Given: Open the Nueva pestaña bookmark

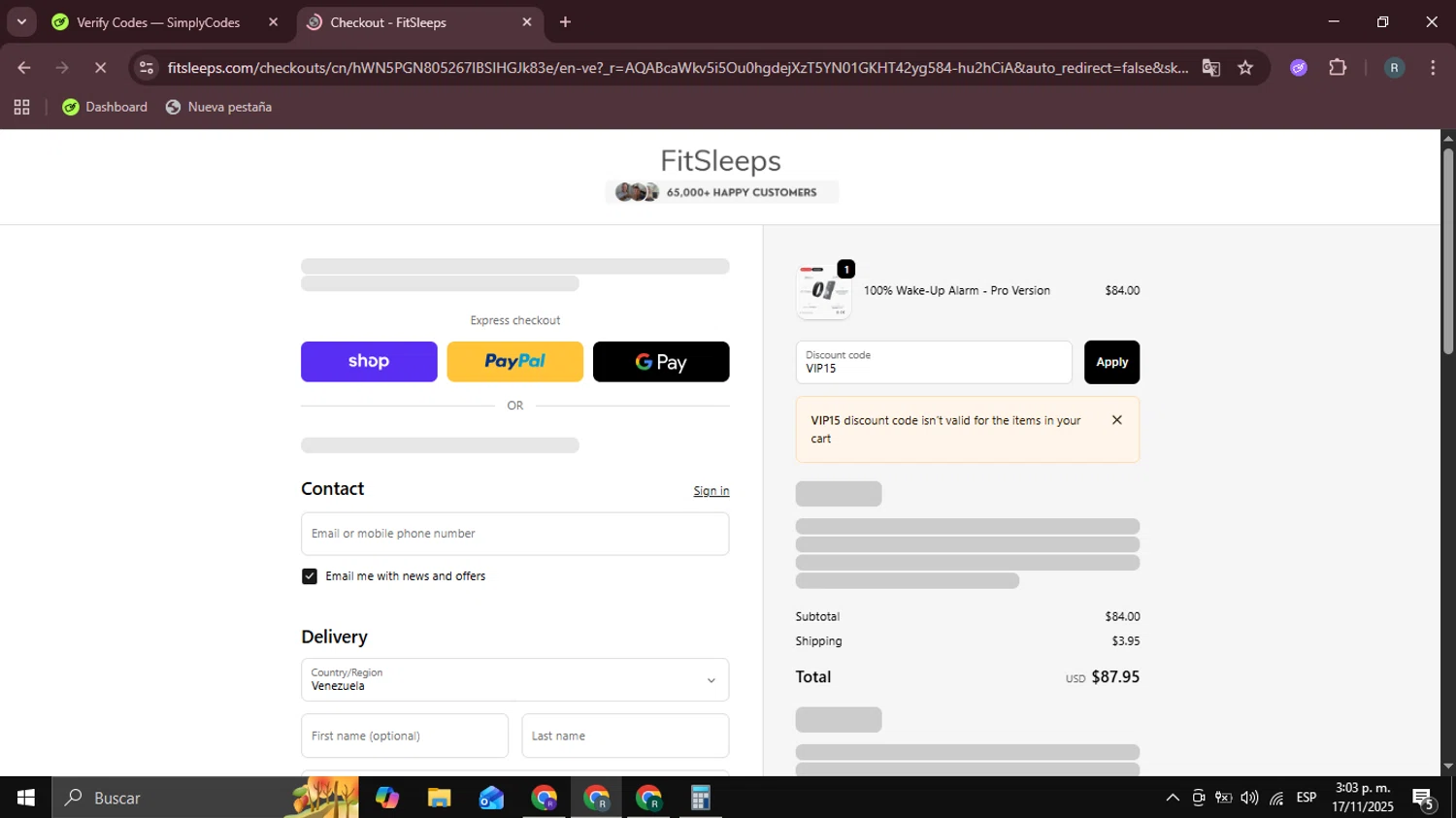Looking at the screenshot, I should pos(218,107).
